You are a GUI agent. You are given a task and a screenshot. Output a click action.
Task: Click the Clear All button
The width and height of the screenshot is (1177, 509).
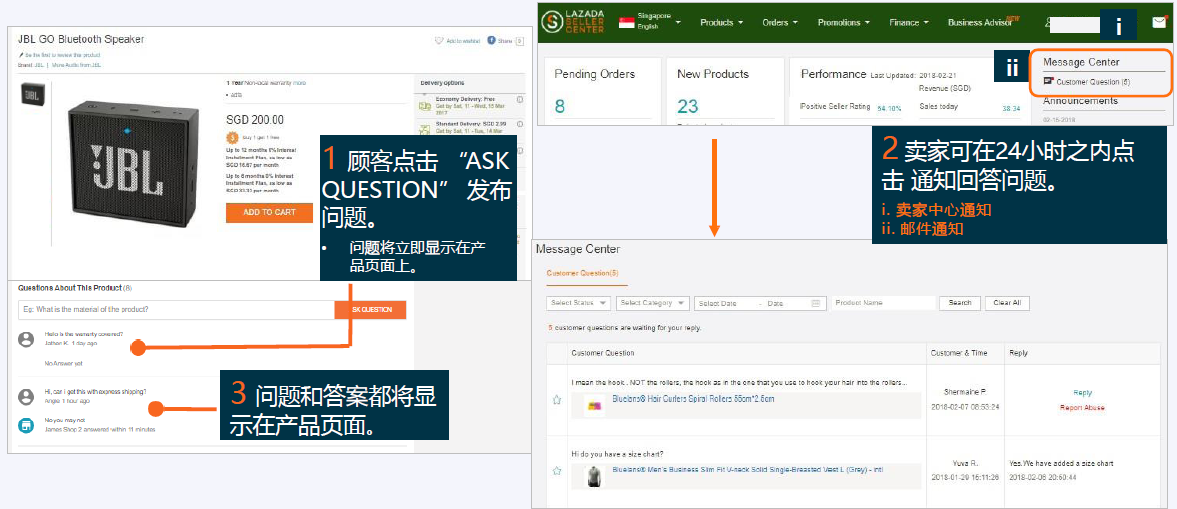(1007, 303)
